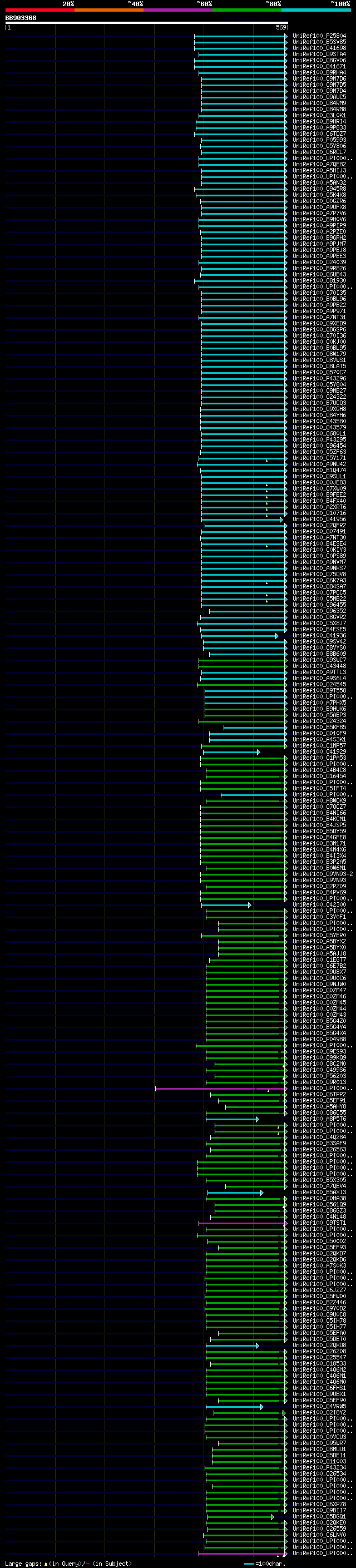Select the UniRef100_Q9M7D5 label
This screenshot has width=356, height=1568.
tap(319, 85)
